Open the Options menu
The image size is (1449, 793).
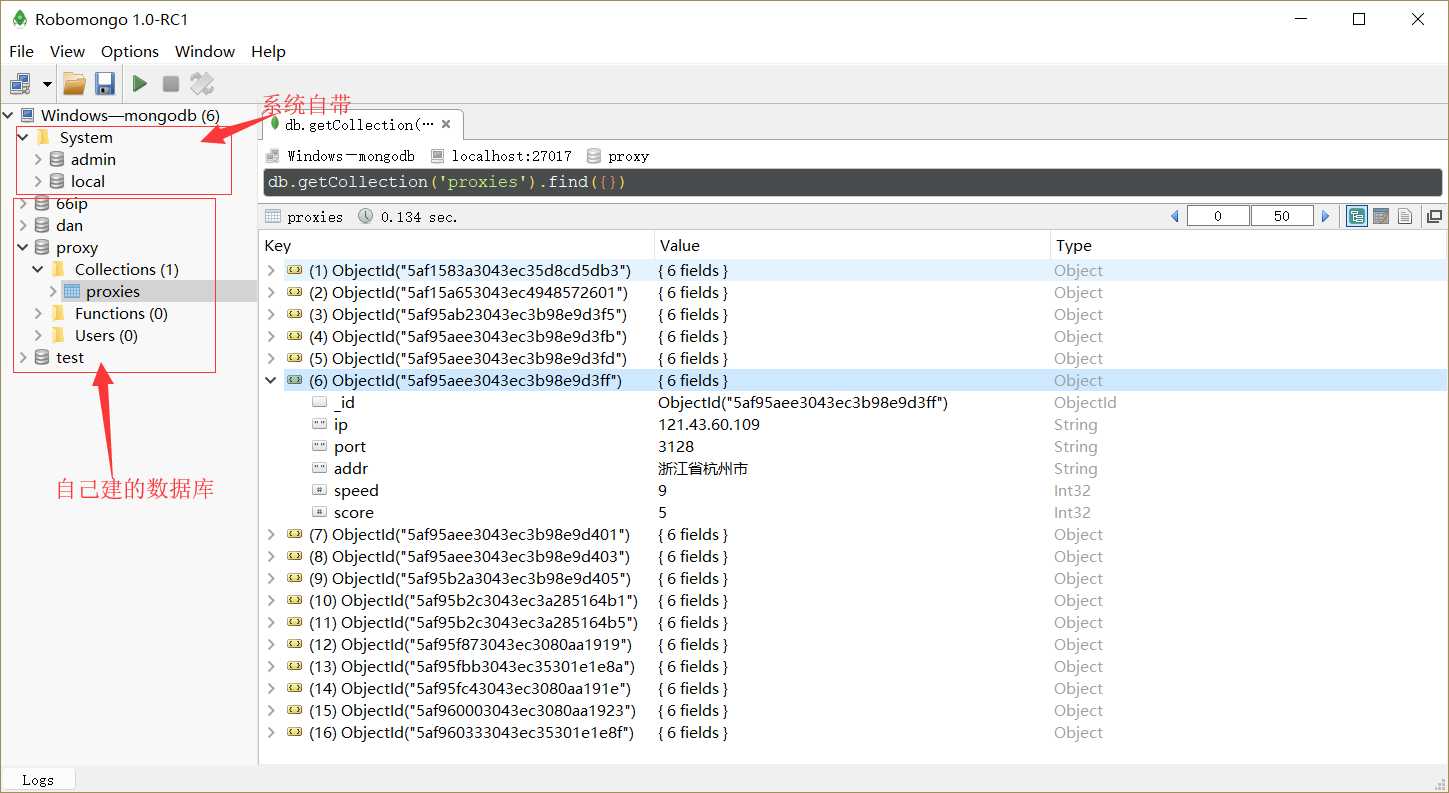pyautogui.click(x=130, y=51)
